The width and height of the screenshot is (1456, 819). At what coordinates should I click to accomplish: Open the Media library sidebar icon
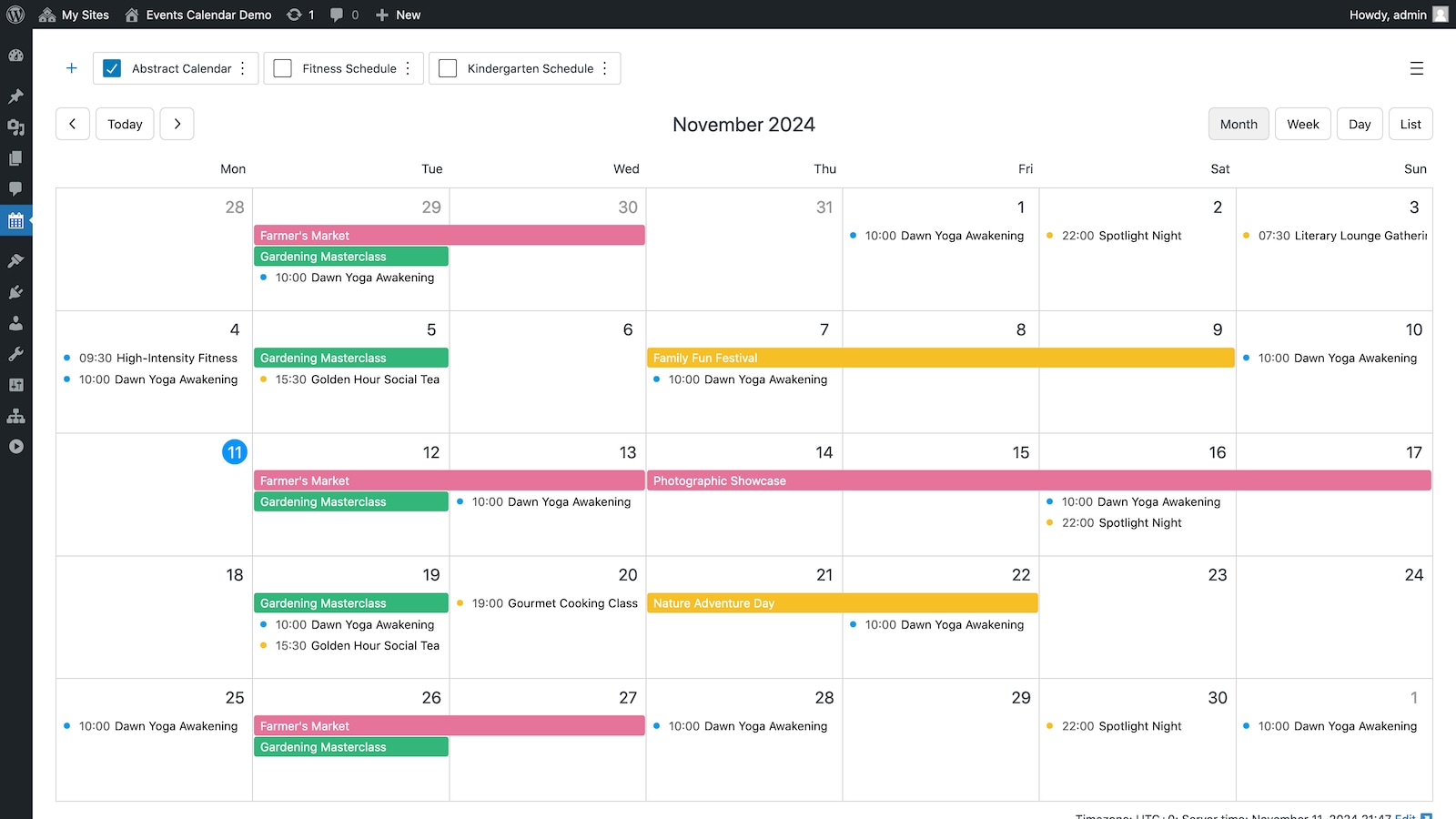pos(15,127)
